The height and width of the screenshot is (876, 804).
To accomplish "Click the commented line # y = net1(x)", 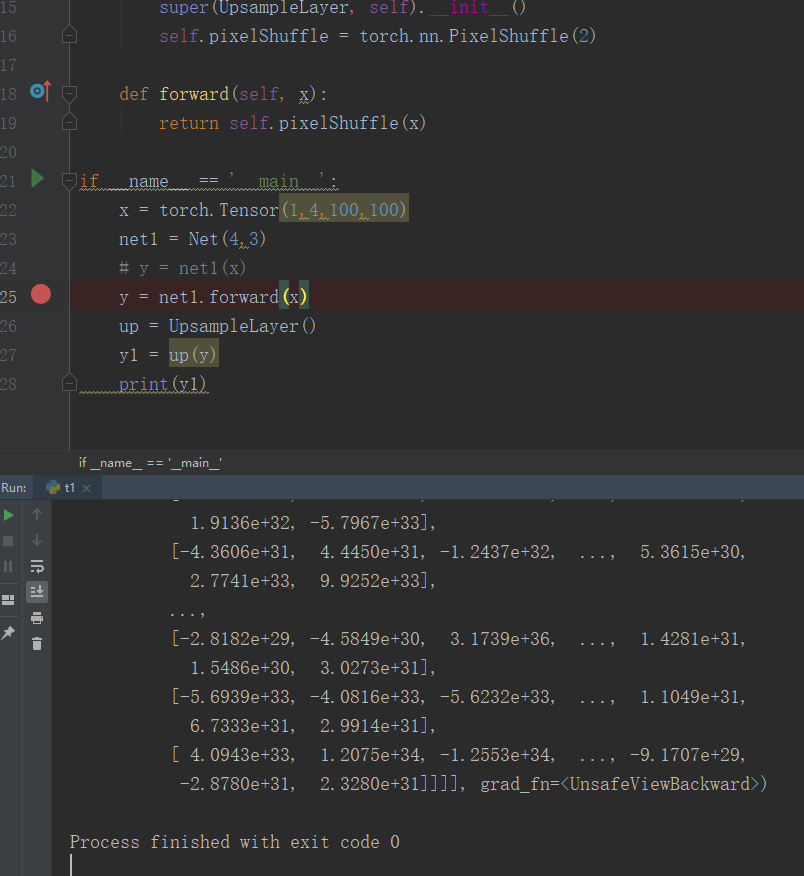I will click(183, 268).
